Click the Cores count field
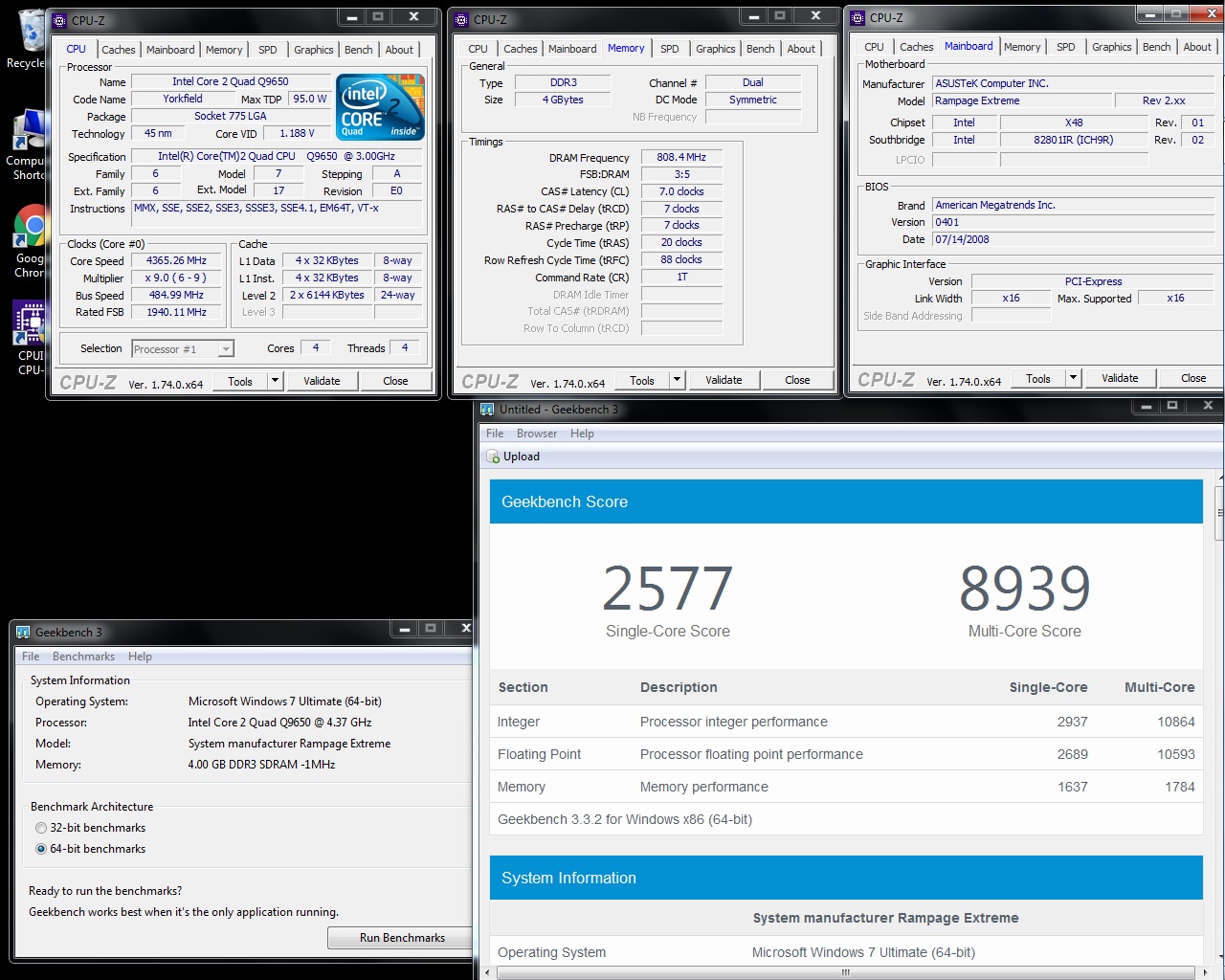1225x980 pixels. click(316, 348)
